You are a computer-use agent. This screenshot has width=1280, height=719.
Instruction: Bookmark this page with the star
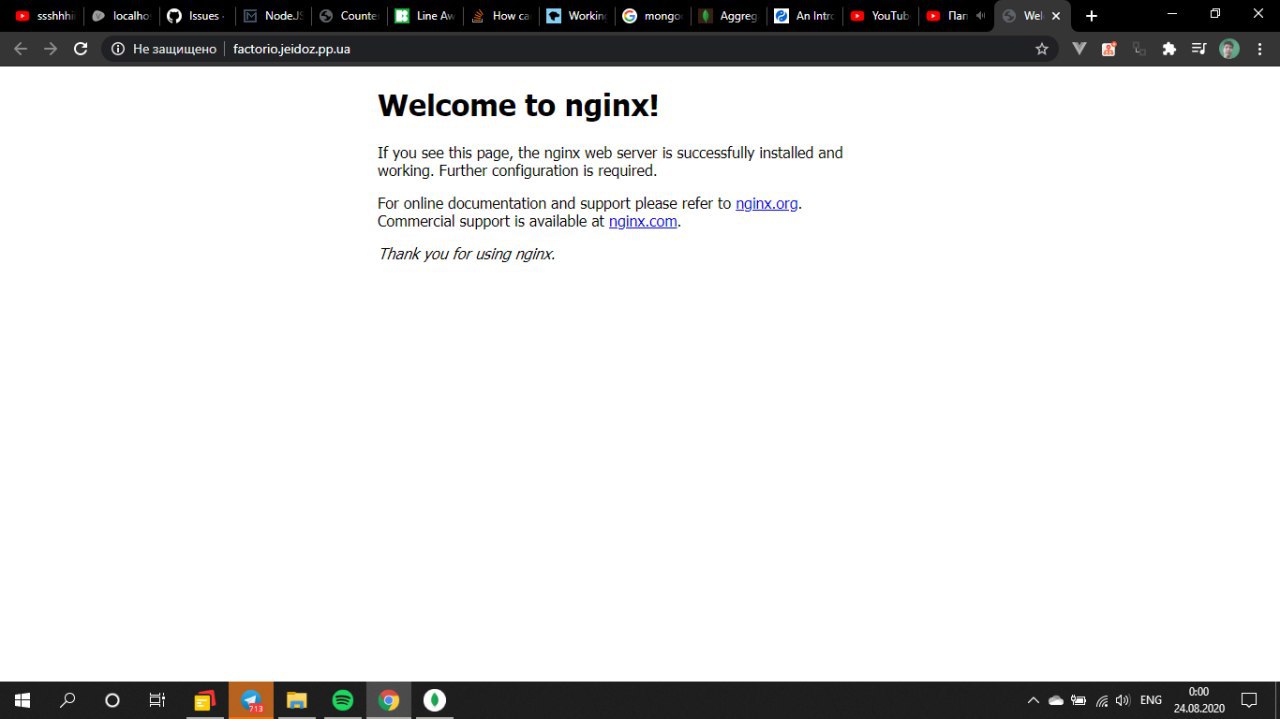coord(1041,48)
